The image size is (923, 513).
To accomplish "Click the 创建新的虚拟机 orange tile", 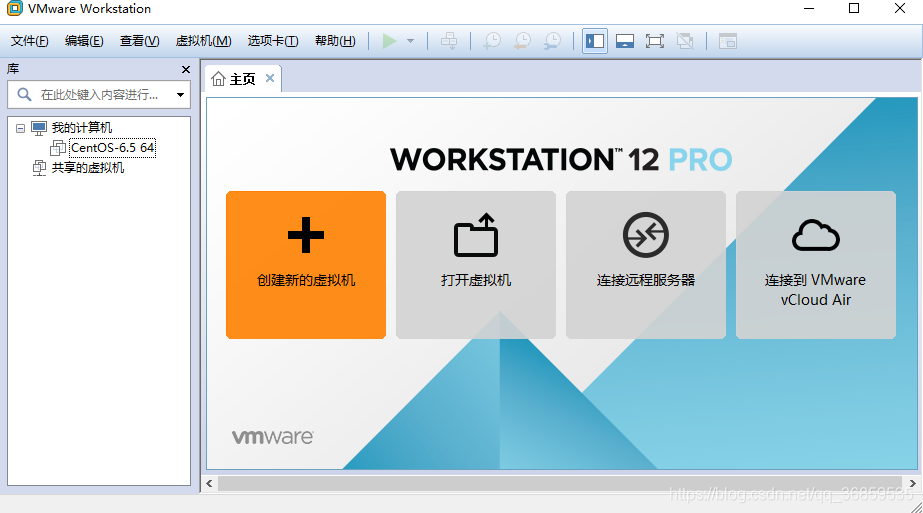I will coord(306,265).
